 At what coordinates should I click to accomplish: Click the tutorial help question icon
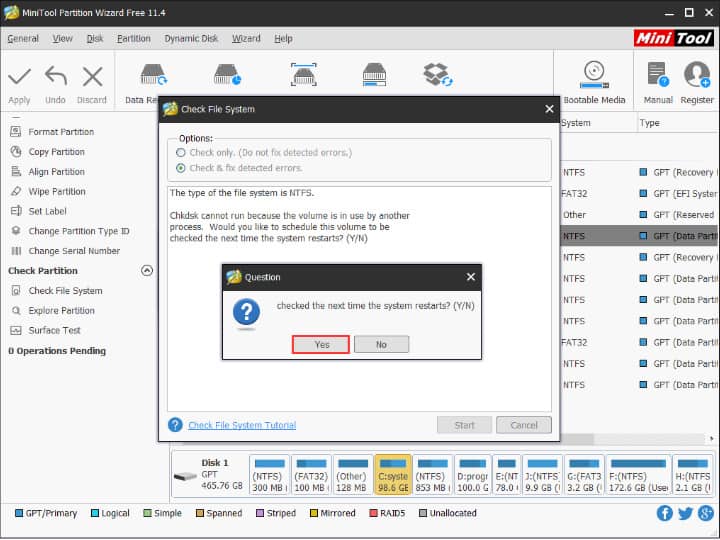pos(175,425)
